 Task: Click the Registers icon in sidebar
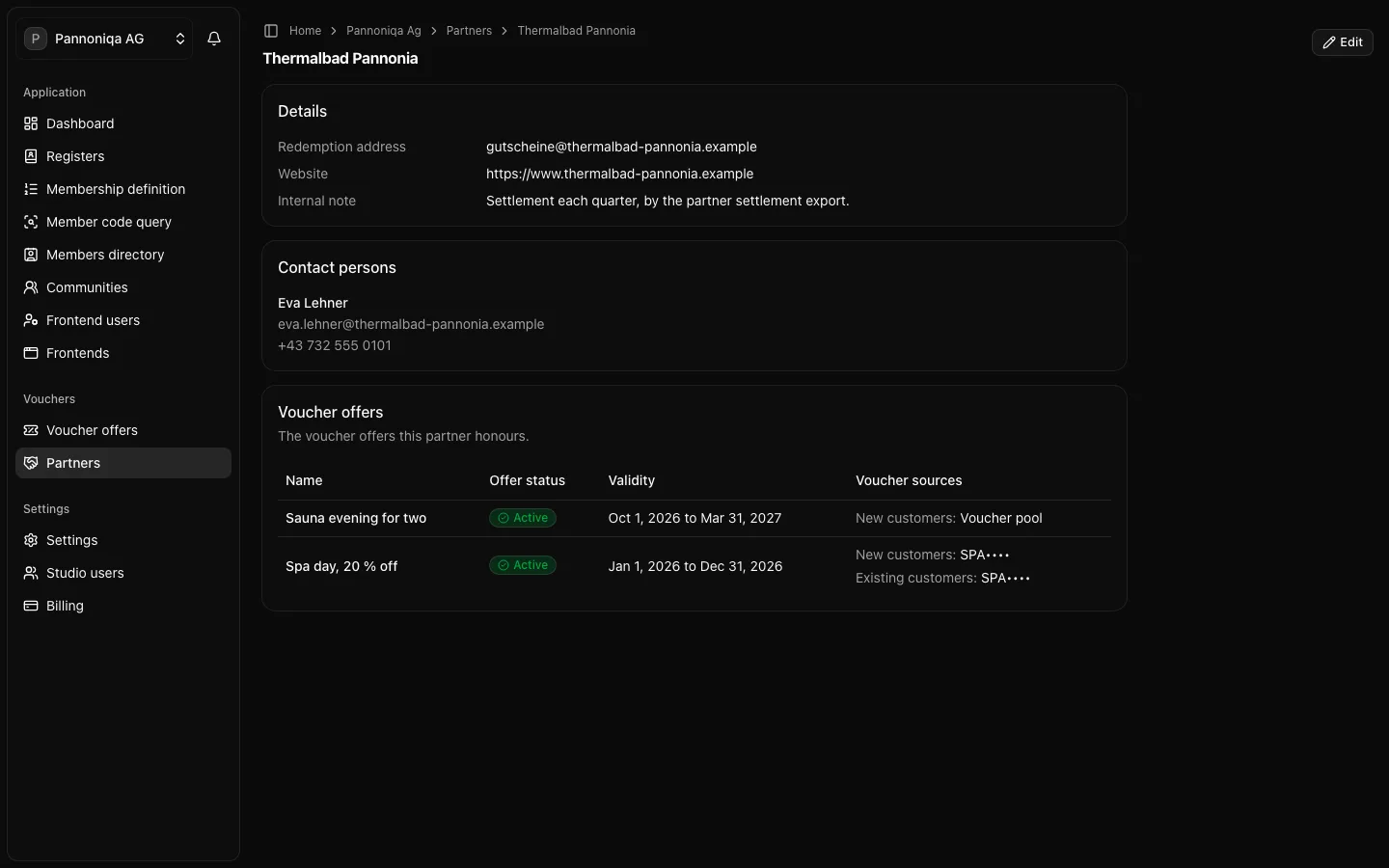[31, 156]
